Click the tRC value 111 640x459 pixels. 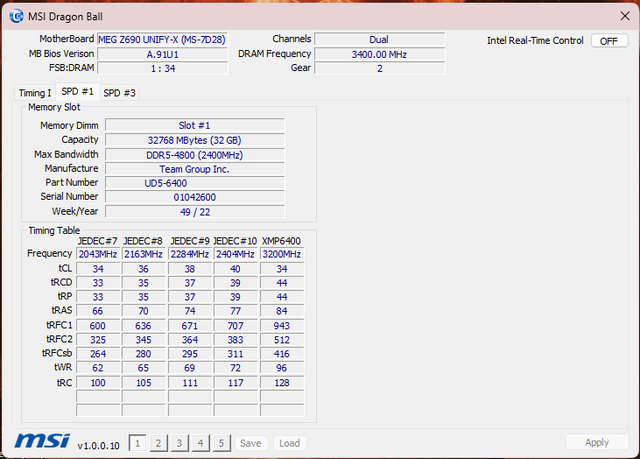pyautogui.click(x=190, y=383)
